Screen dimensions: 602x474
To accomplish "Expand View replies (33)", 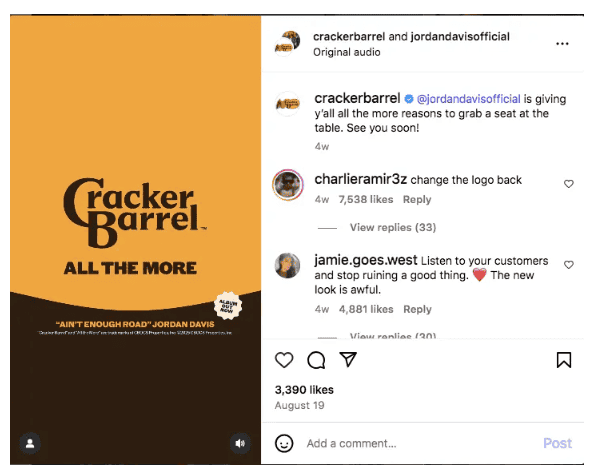I will (393, 227).
